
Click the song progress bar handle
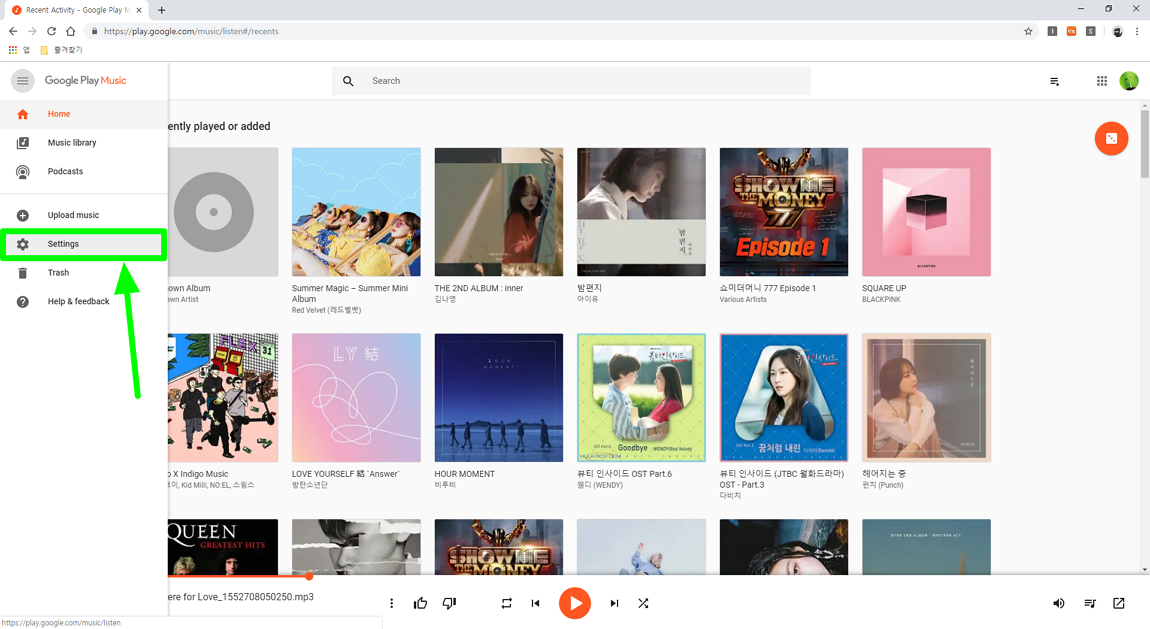(310, 576)
